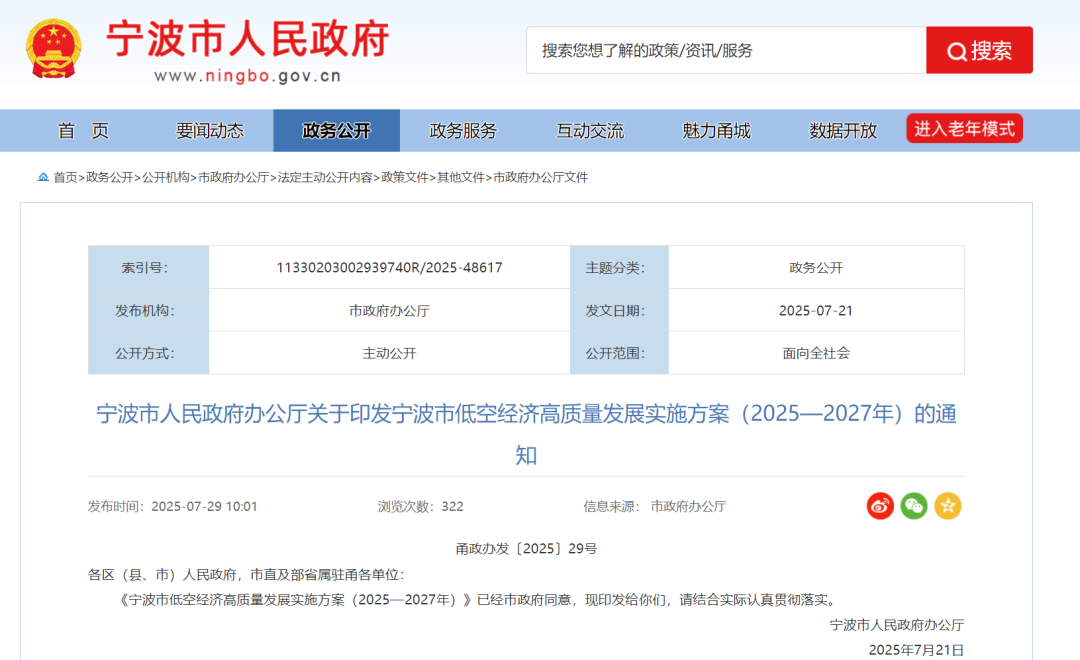Share the notice to Weibo
This screenshot has width=1080, height=660.
point(880,506)
